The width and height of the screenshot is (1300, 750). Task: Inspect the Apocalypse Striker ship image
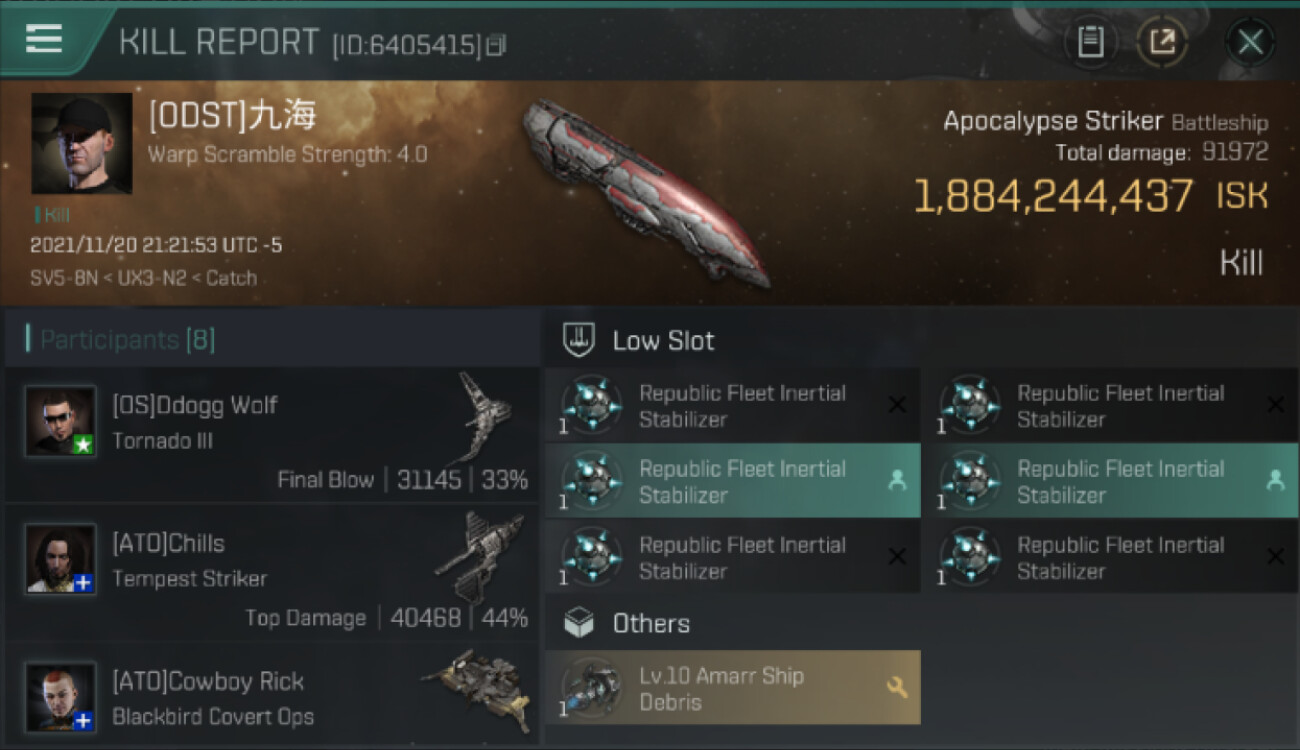645,190
